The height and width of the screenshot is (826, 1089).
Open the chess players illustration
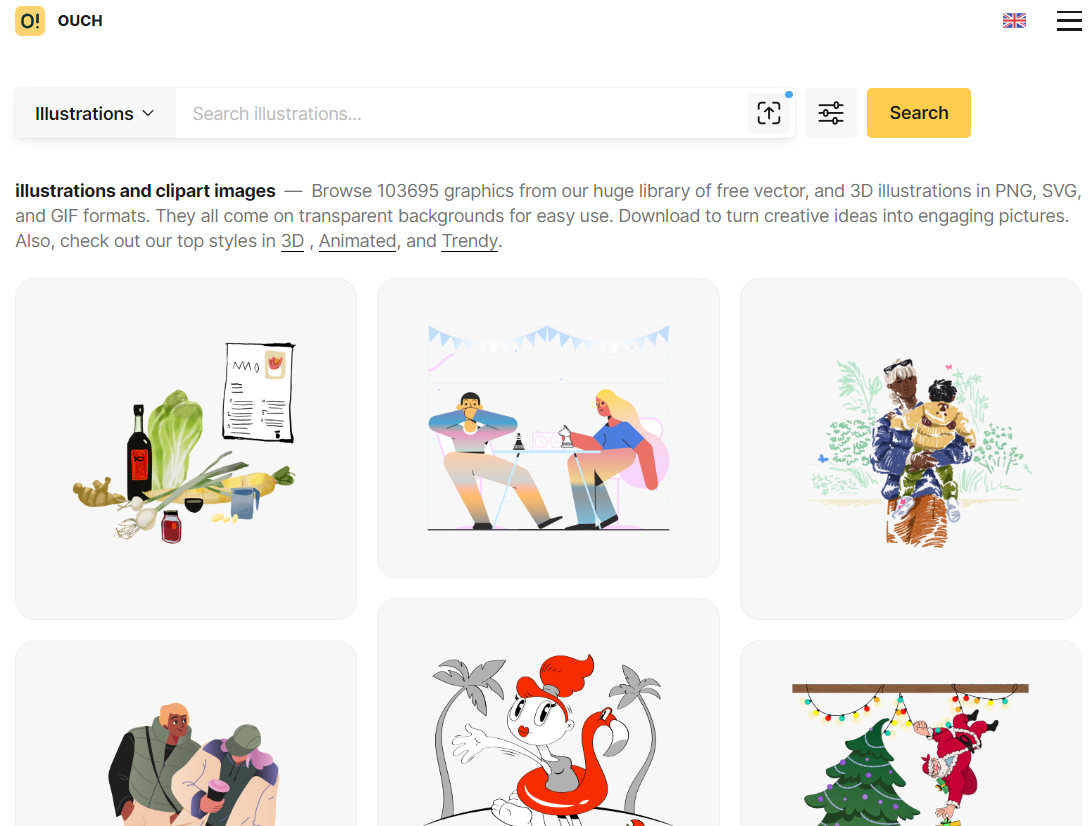(548, 428)
